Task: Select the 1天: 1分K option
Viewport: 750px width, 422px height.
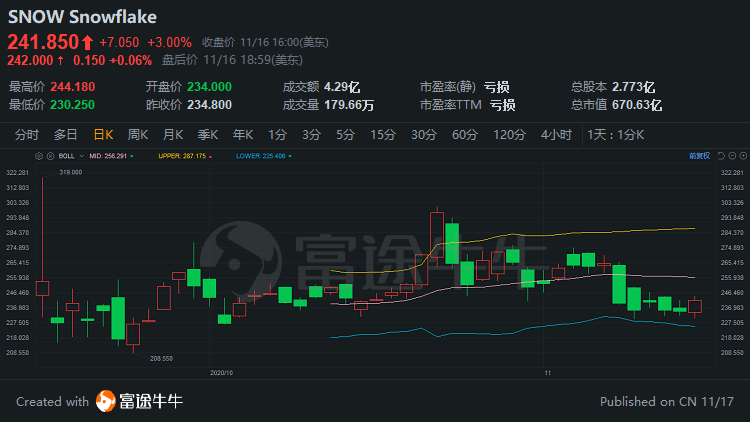Action: click(616, 135)
